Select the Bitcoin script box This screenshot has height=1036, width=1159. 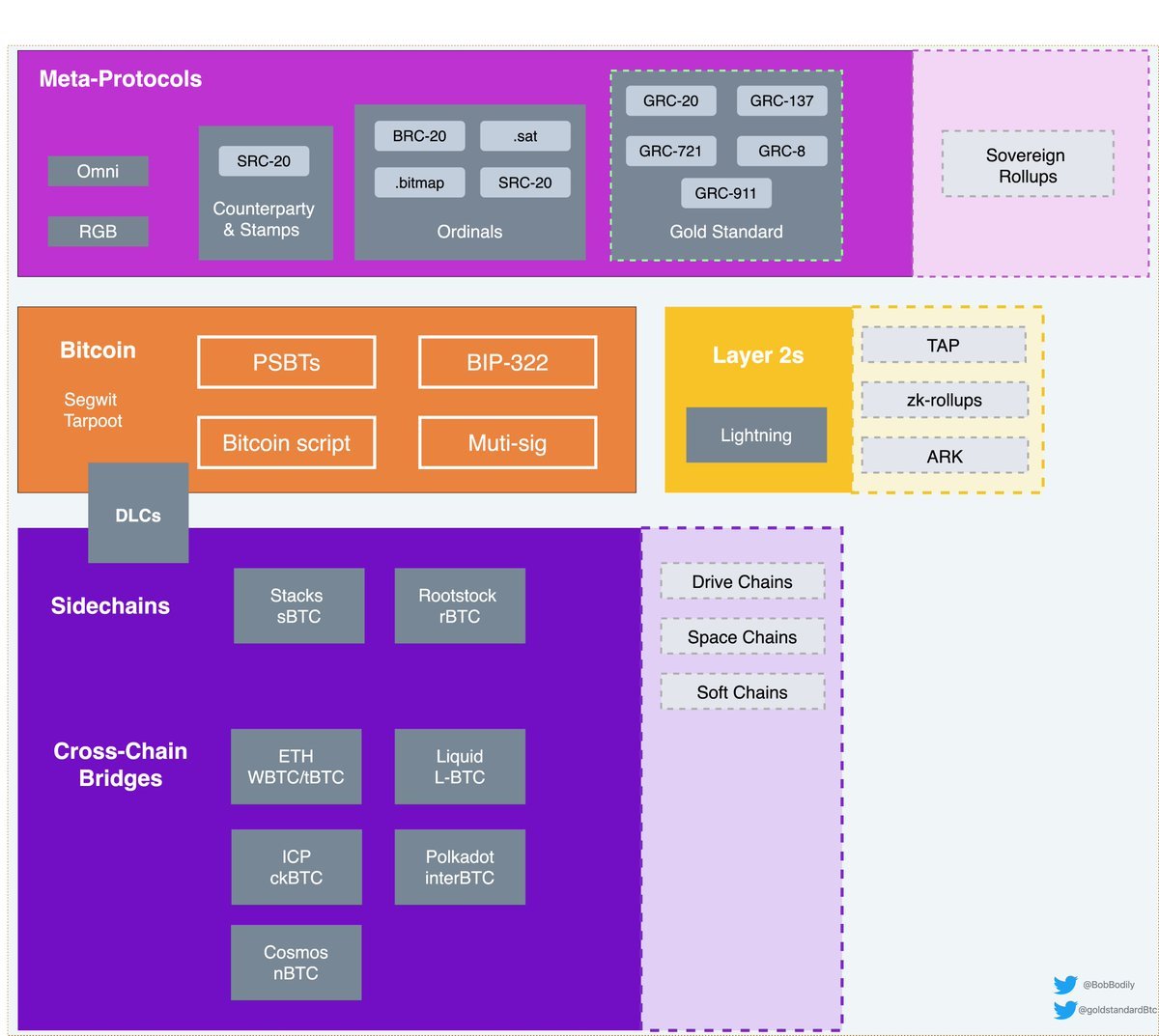pyautogui.click(x=286, y=442)
